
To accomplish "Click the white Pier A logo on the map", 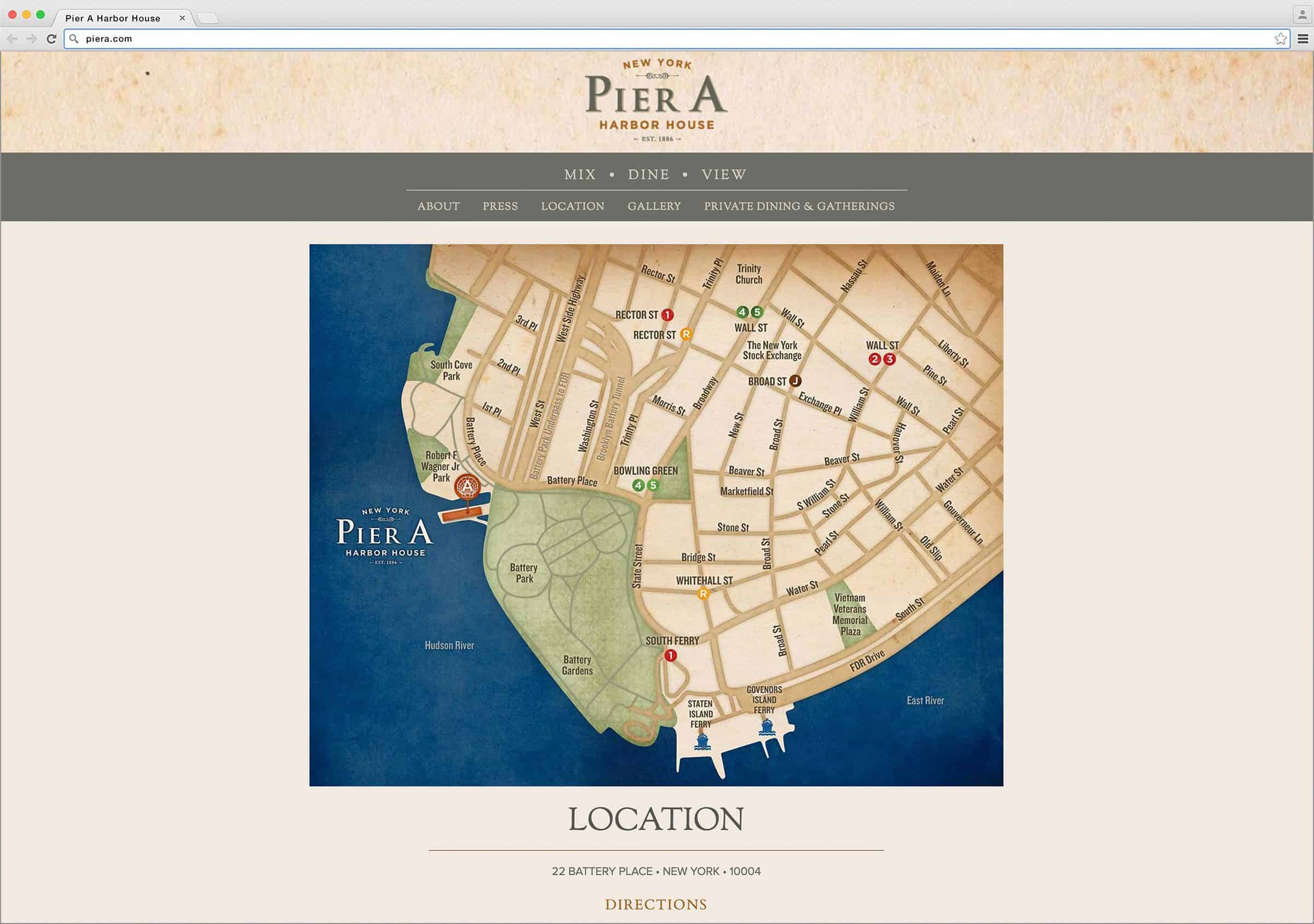I will point(385,536).
